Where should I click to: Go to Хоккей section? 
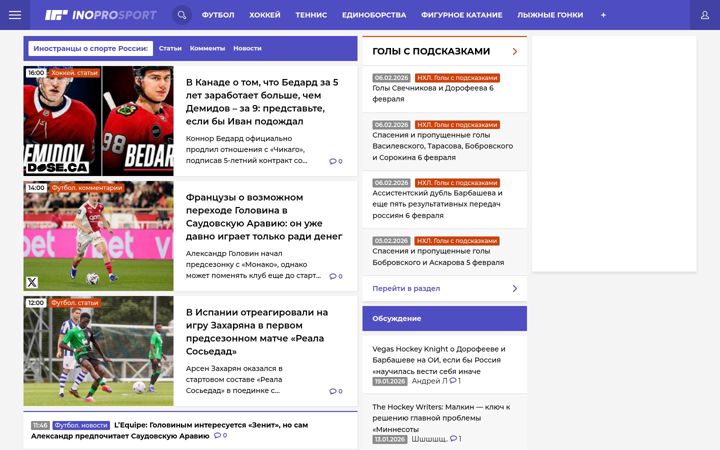point(265,15)
